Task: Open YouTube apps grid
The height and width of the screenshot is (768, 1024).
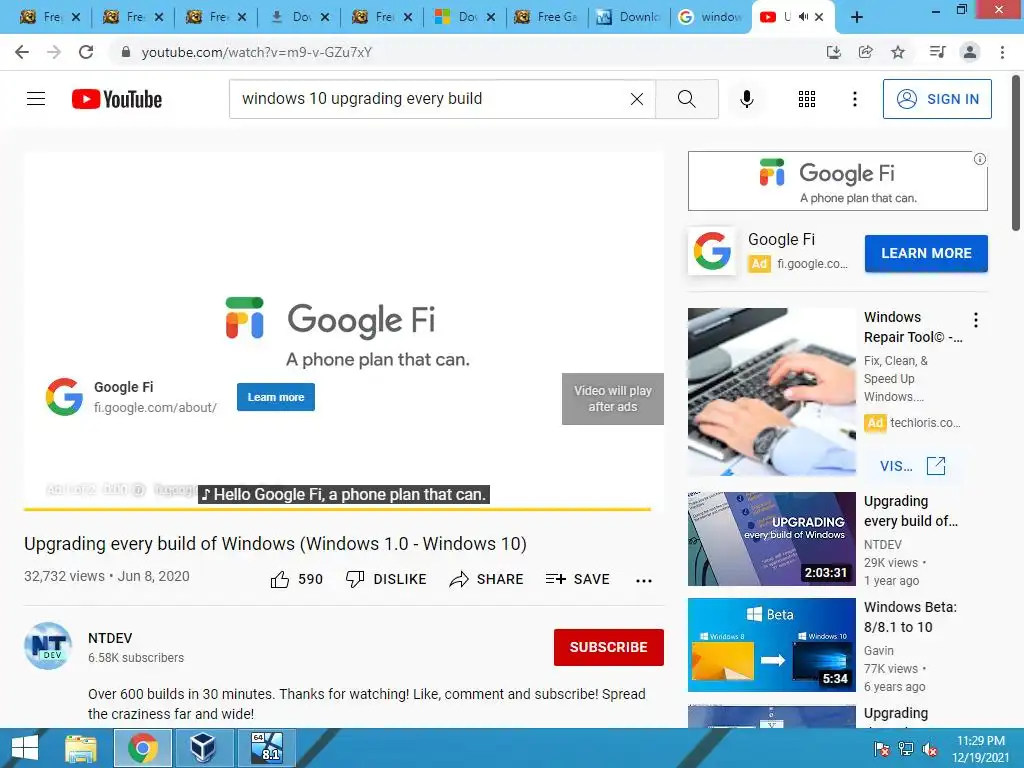Action: point(807,99)
